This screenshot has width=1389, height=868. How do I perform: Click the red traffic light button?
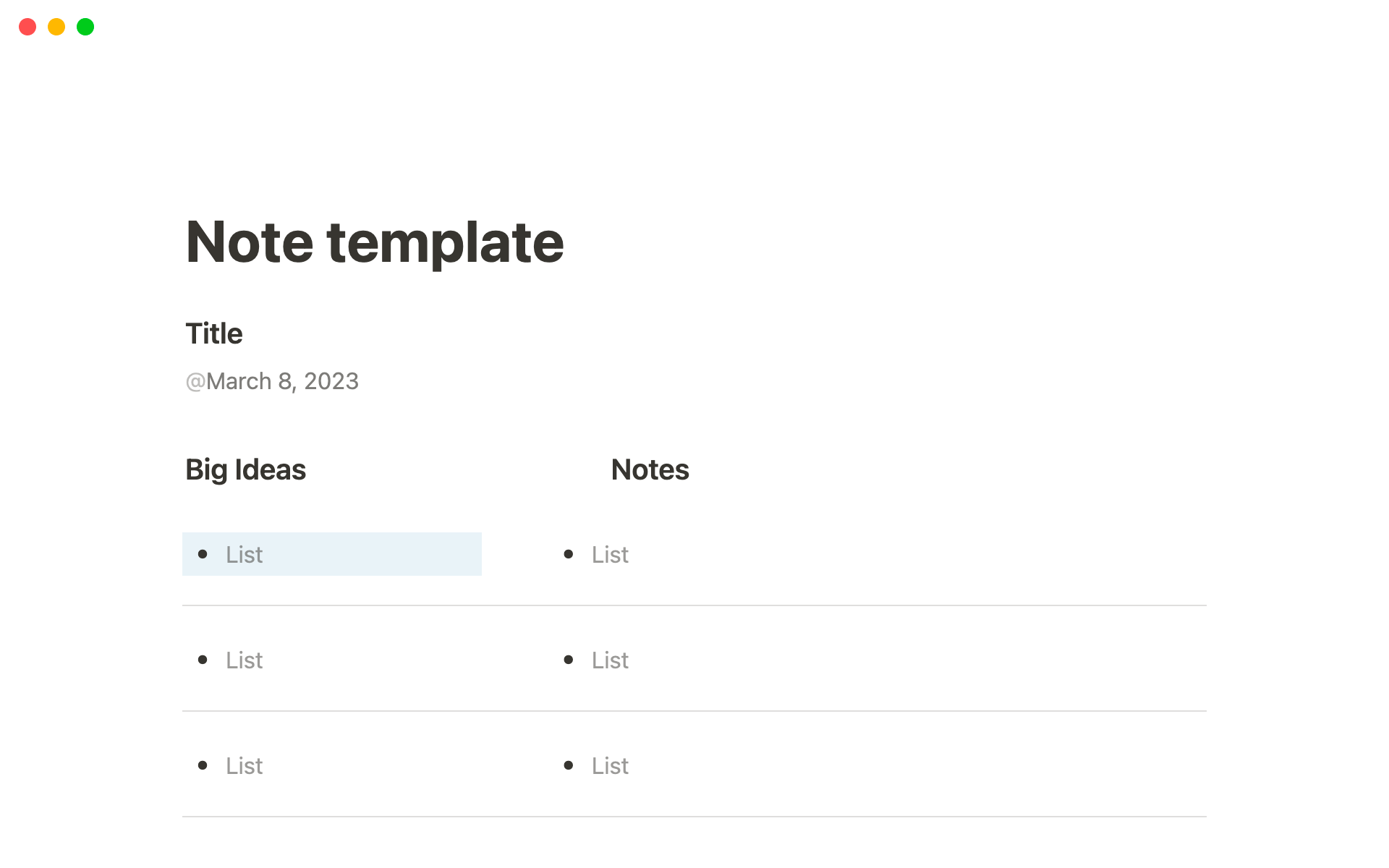[x=27, y=27]
